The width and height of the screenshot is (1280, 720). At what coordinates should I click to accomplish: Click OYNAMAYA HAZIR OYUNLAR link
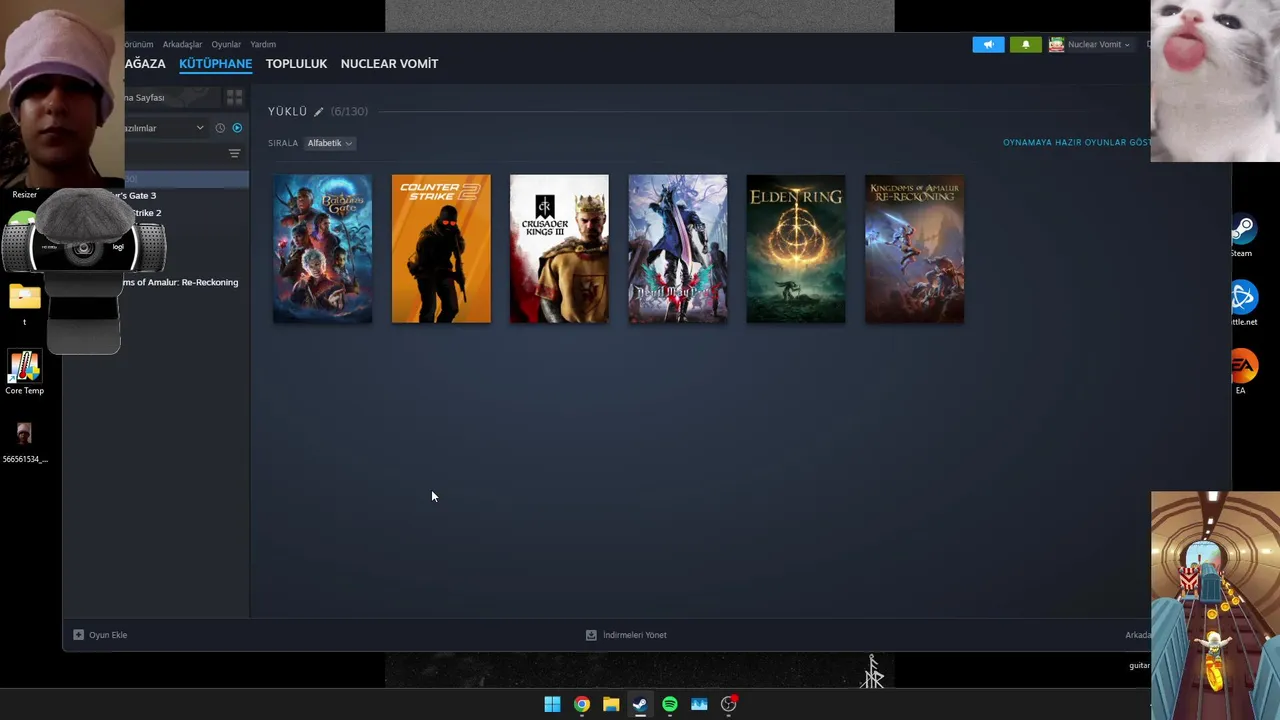[1077, 143]
